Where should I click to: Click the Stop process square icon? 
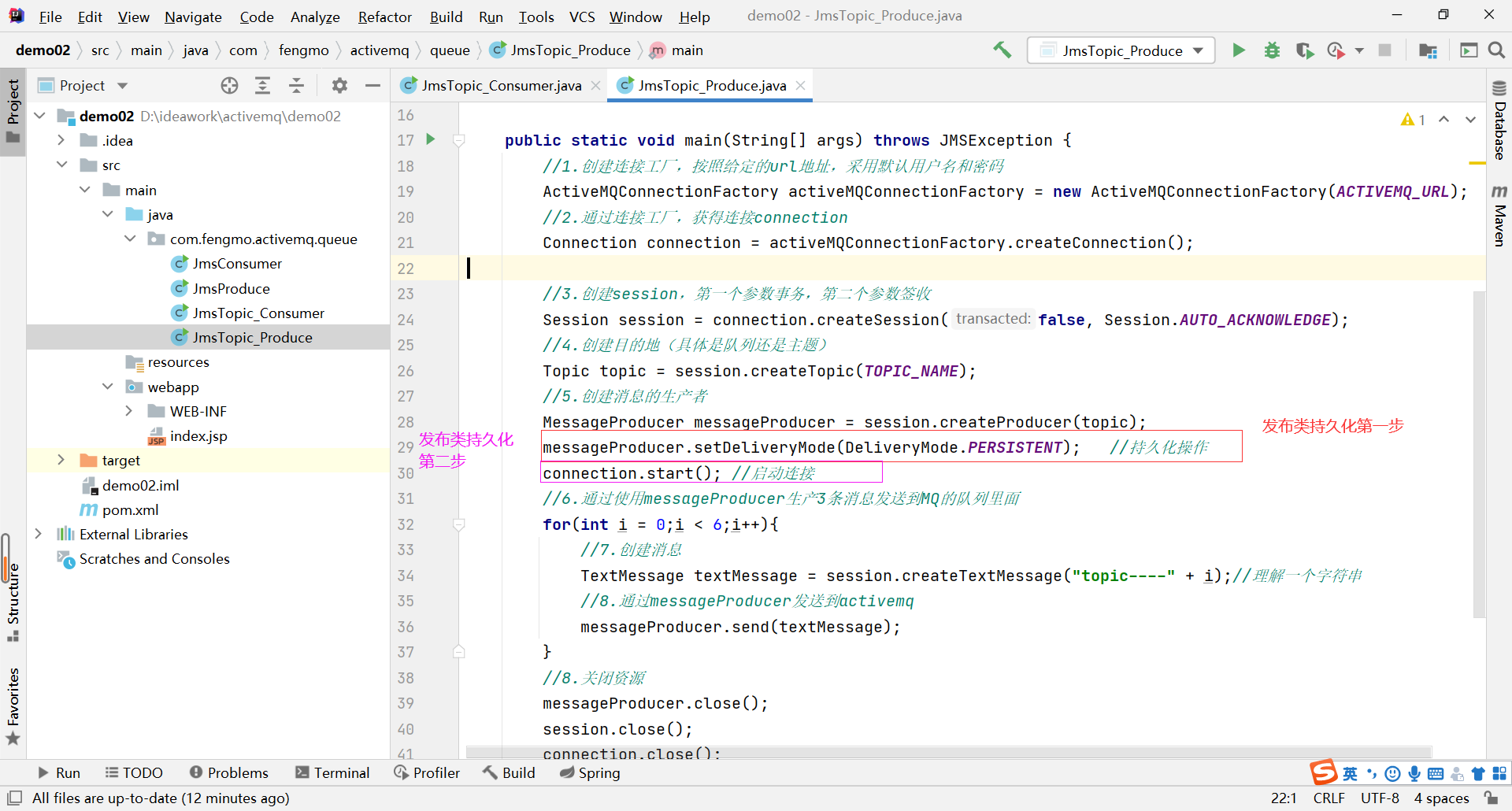(x=1384, y=50)
